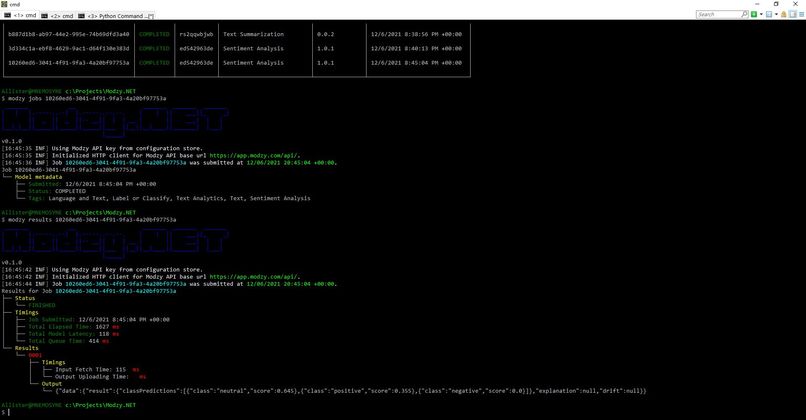Viewport: 806px width, 420px height.
Task: Click the JSON classPredictions output line
Action: (351, 391)
